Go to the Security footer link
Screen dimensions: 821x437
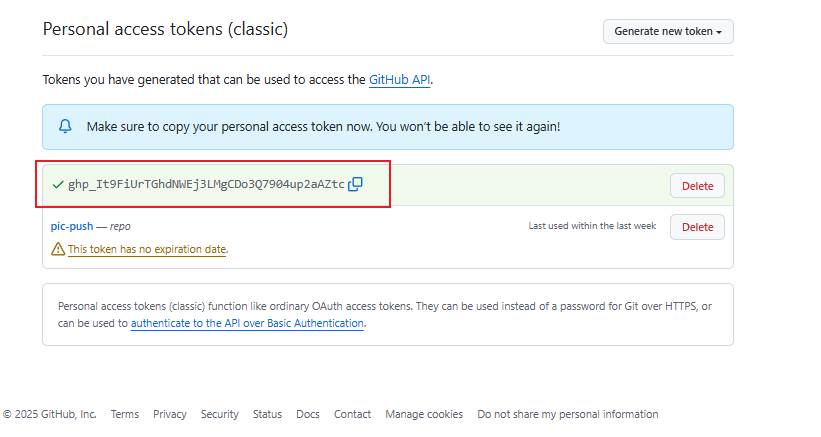pyautogui.click(x=220, y=414)
